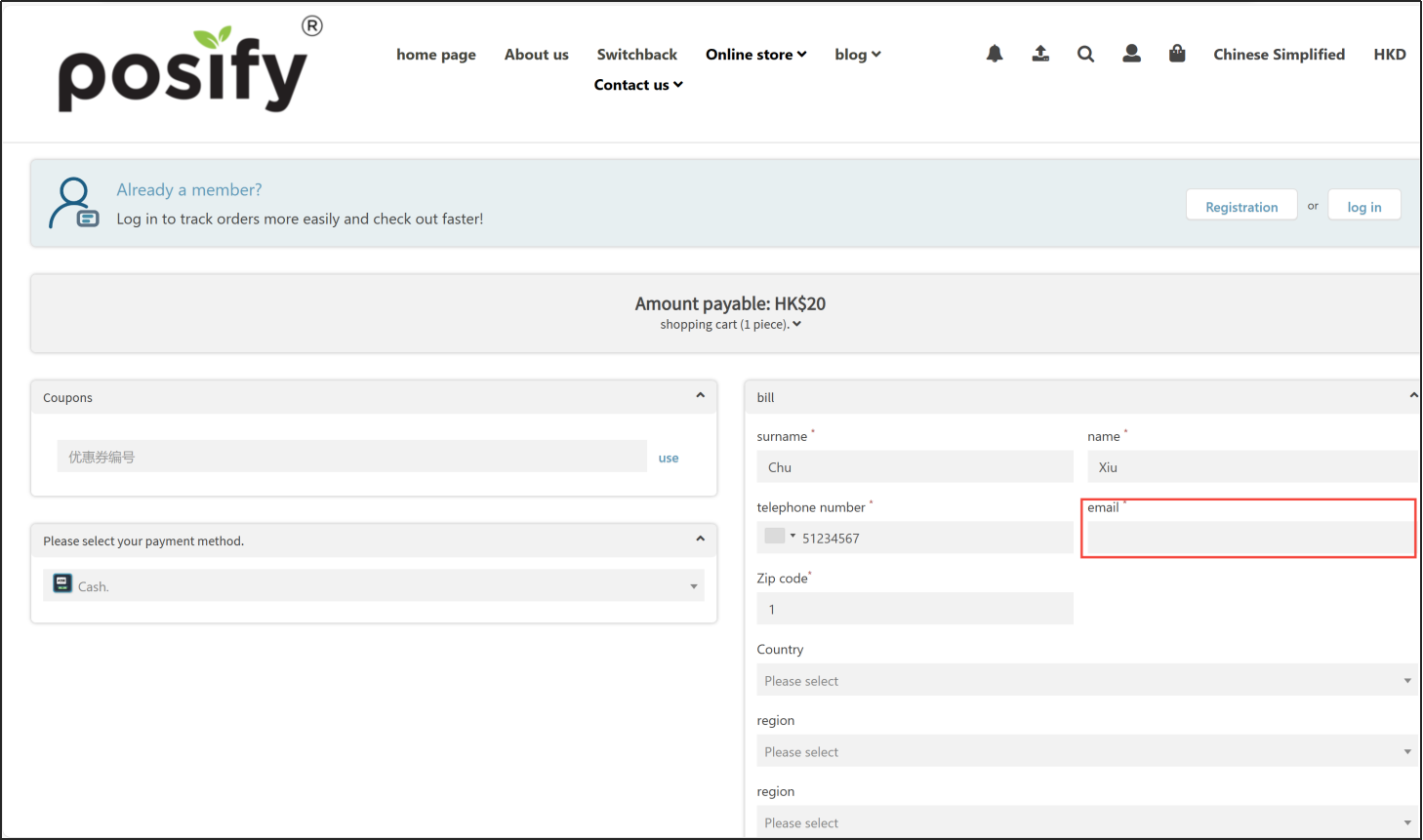Click the Registration button
This screenshot has width=1423, height=840.
(1240, 206)
